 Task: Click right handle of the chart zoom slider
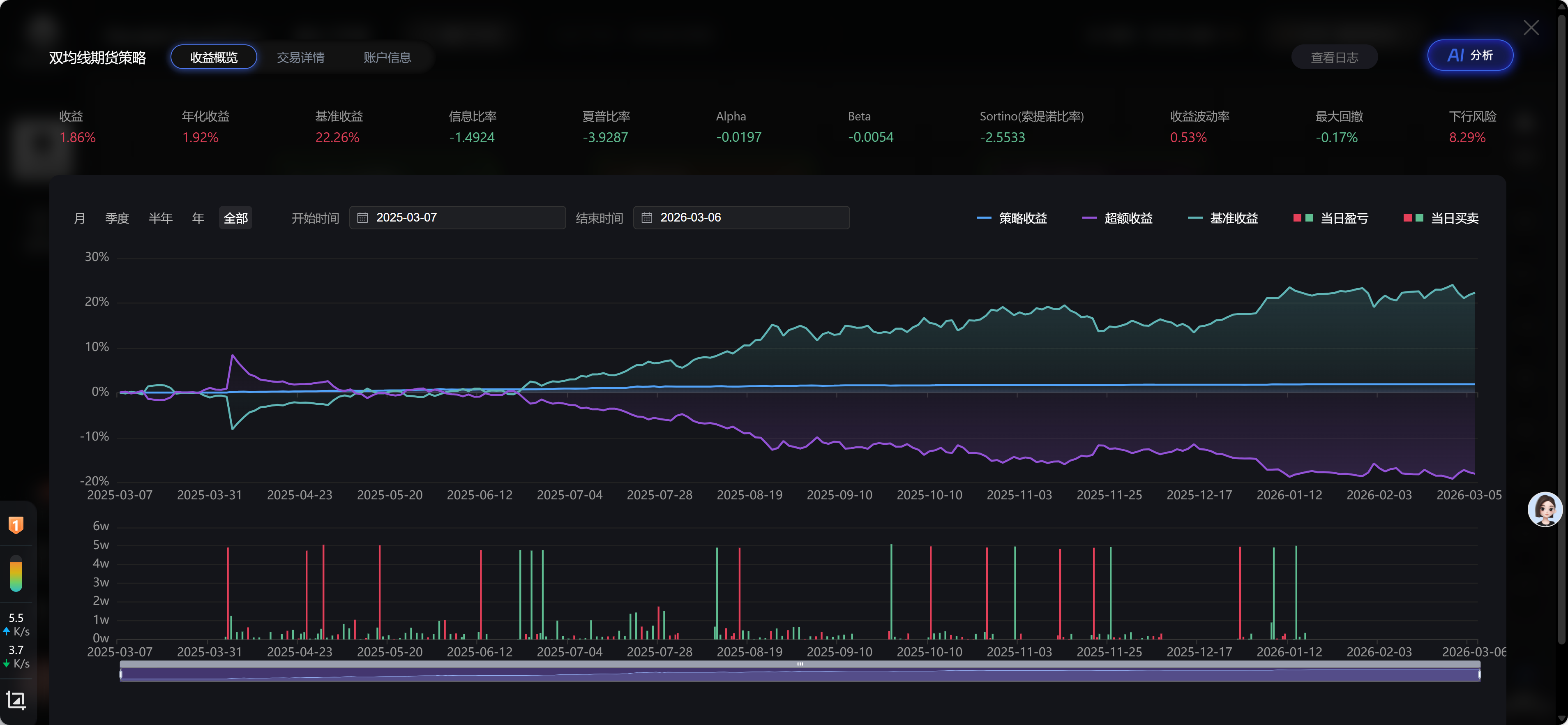1479,674
